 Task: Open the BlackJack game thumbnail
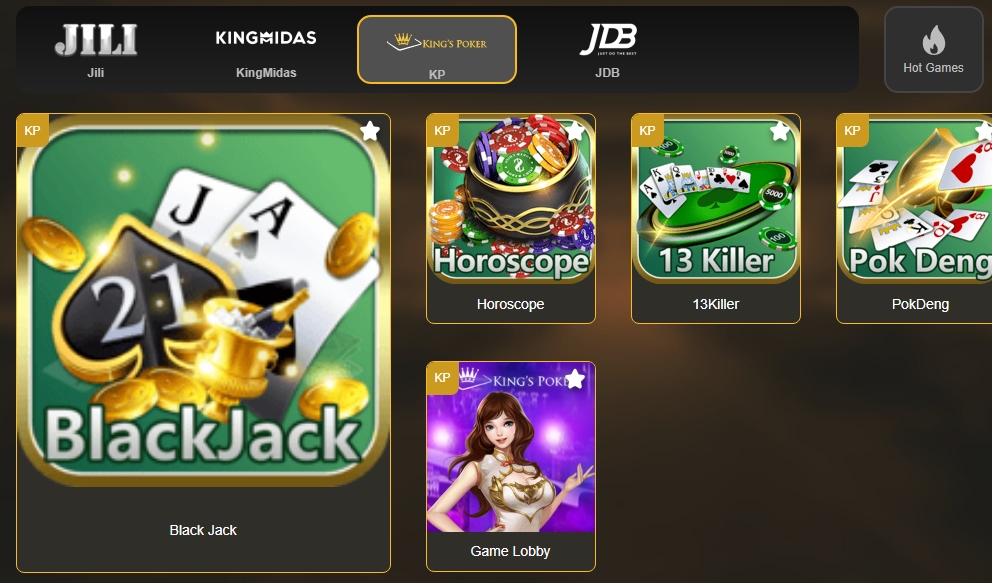point(203,300)
